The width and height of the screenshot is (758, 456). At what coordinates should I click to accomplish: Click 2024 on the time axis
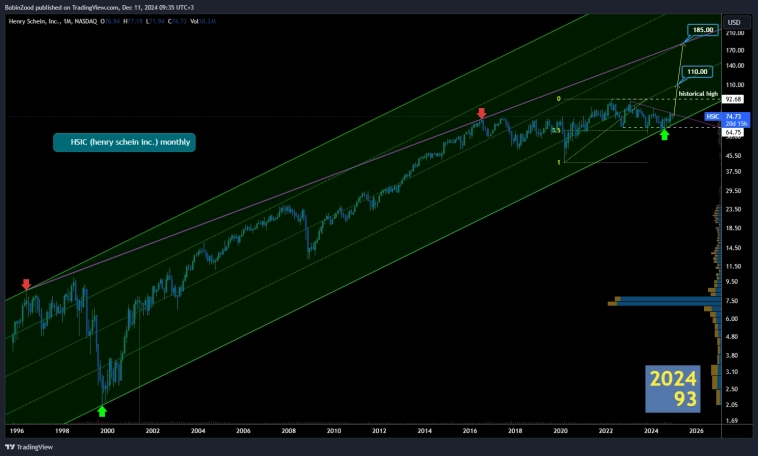point(651,430)
